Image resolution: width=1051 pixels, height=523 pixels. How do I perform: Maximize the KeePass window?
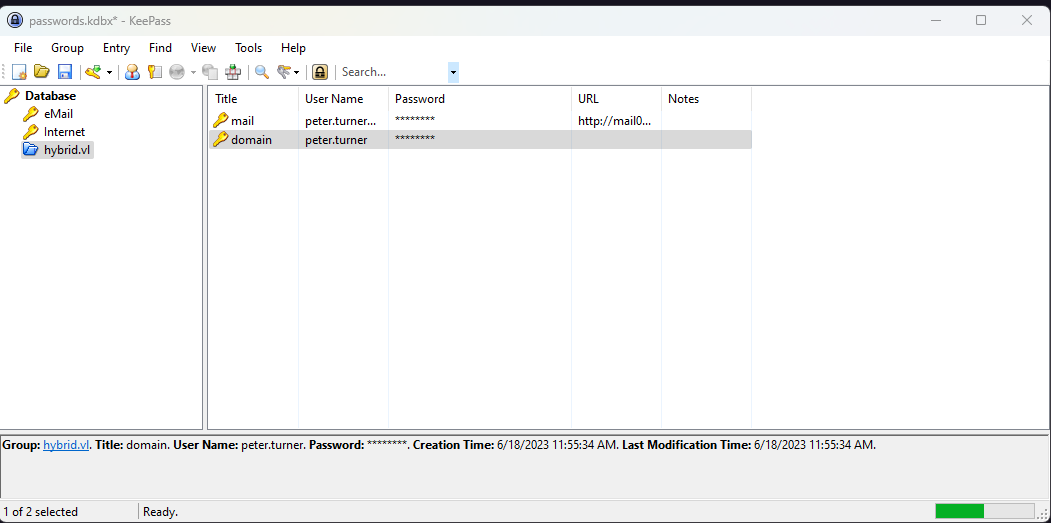(981, 20)
